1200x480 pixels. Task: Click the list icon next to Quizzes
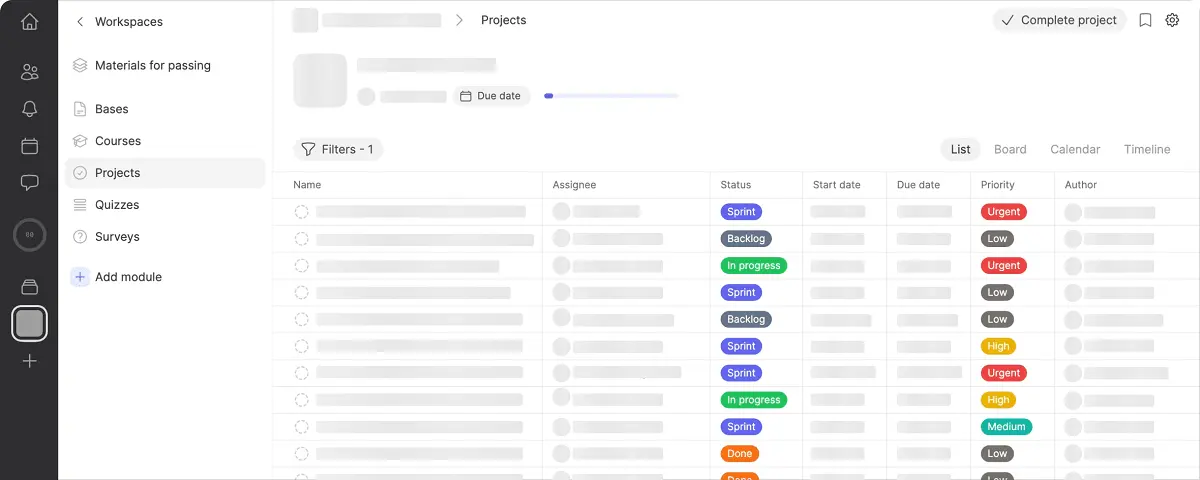tap(80, 205)
